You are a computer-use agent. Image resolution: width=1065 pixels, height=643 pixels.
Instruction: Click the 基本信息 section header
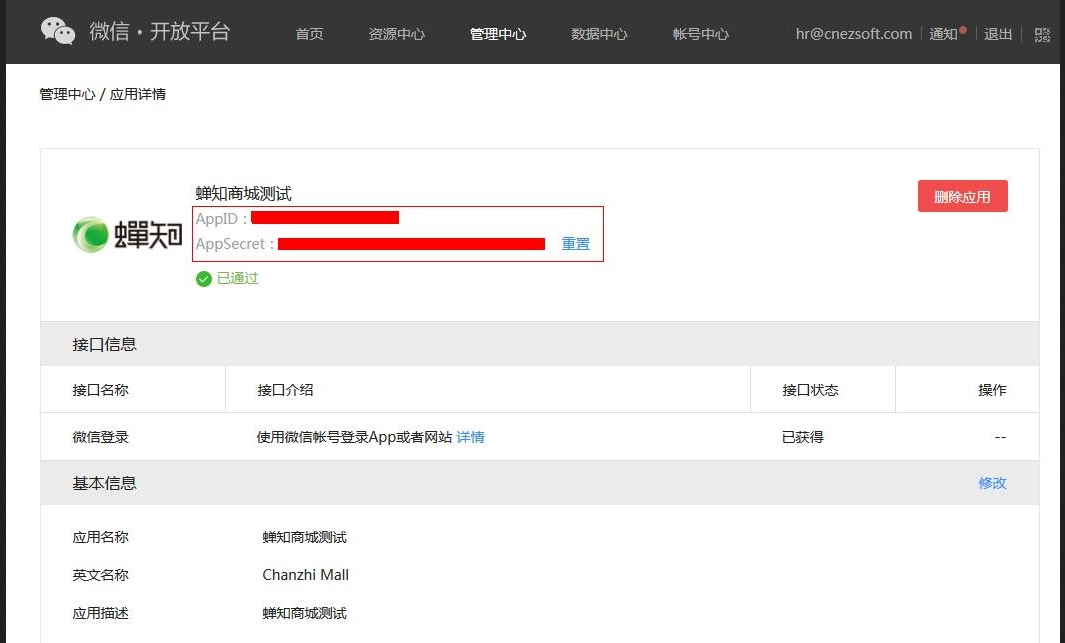point(105,483)
